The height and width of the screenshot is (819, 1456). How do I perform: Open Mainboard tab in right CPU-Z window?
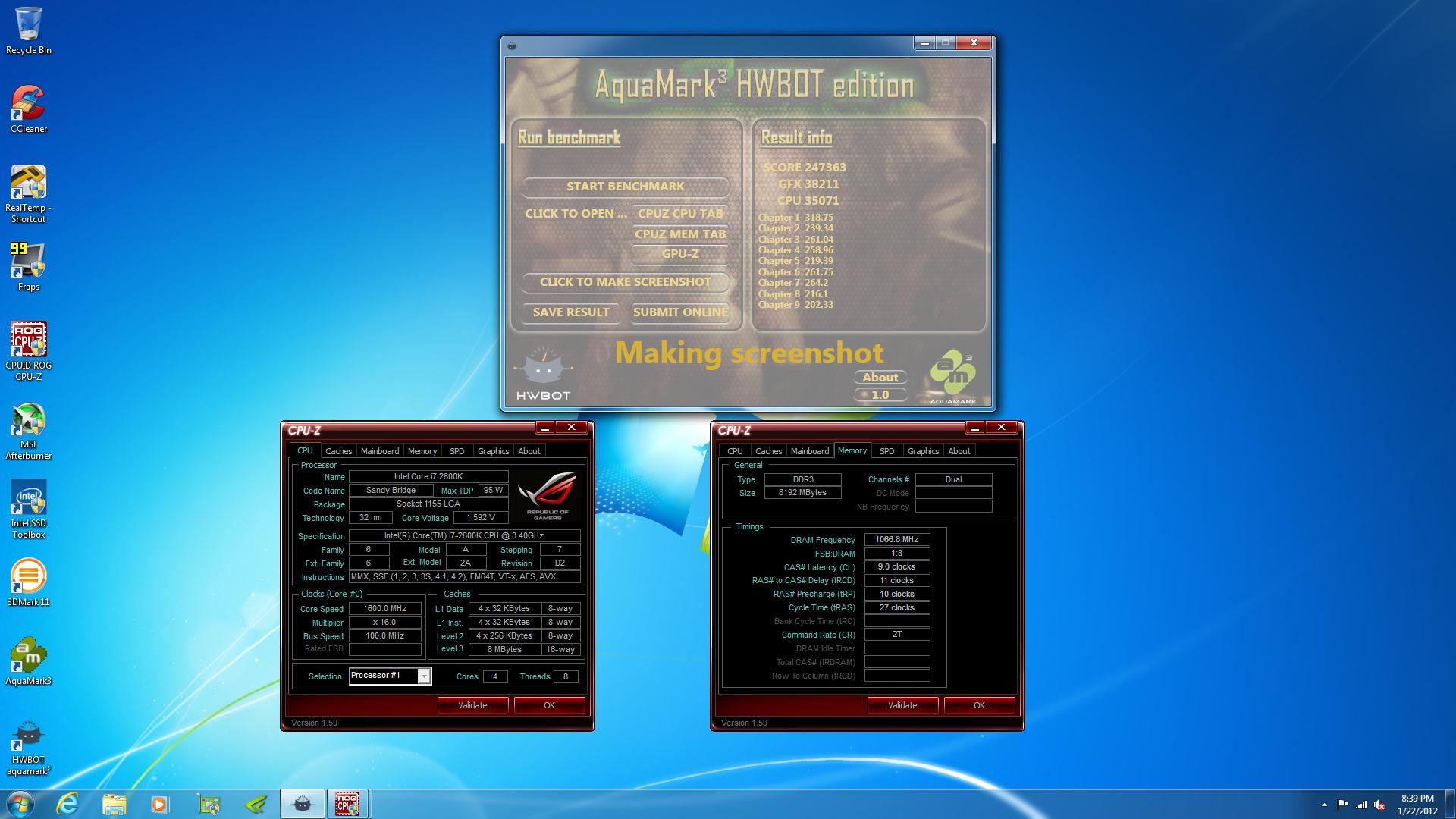point(810,451)
